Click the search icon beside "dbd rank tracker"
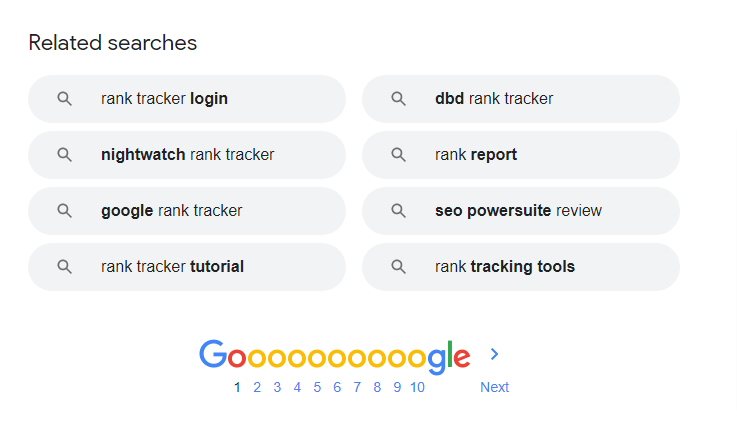The width and height of the screenshot is (737, 428). (x=399, y=99)
